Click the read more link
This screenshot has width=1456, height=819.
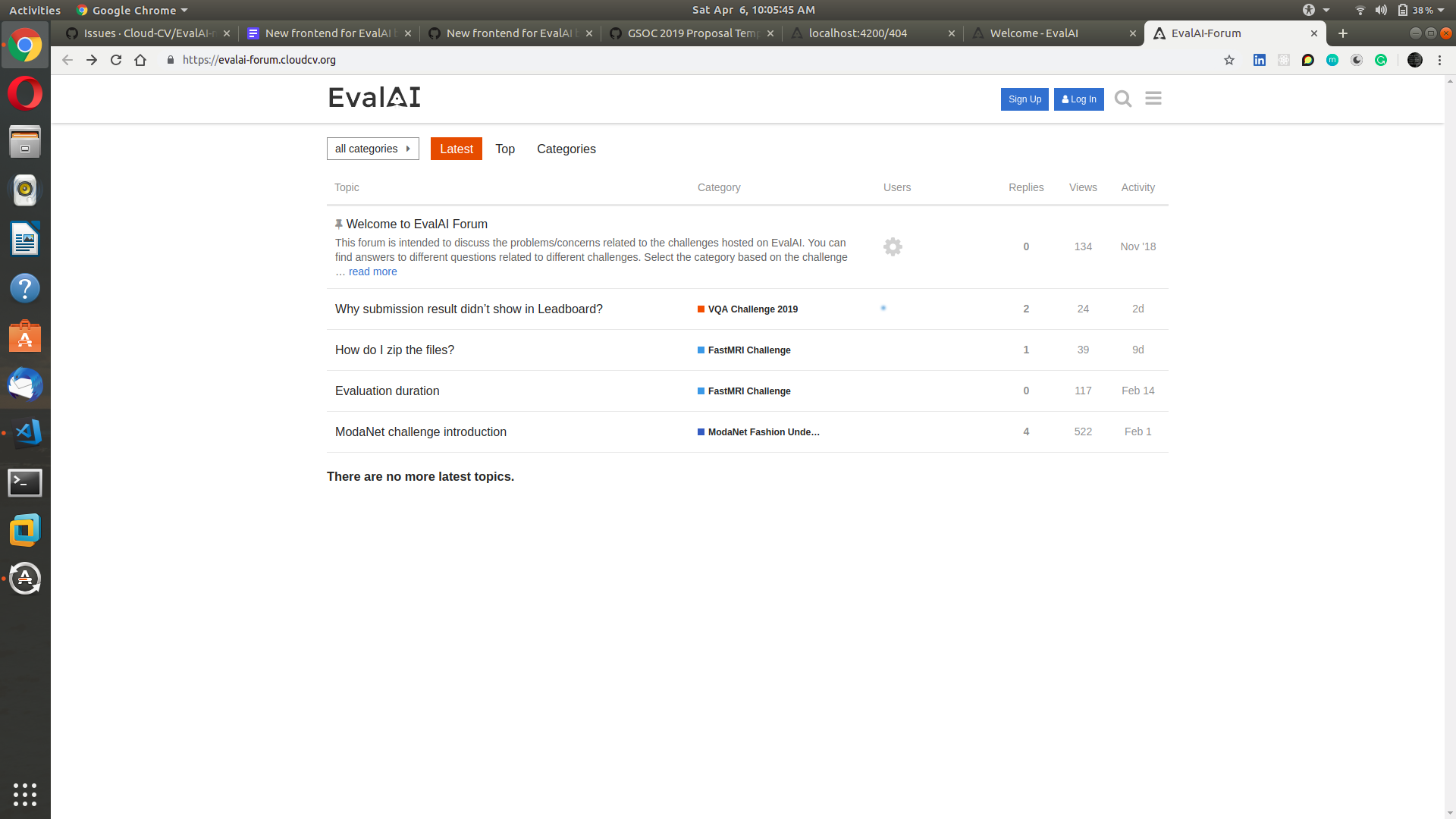click(372, 271)
